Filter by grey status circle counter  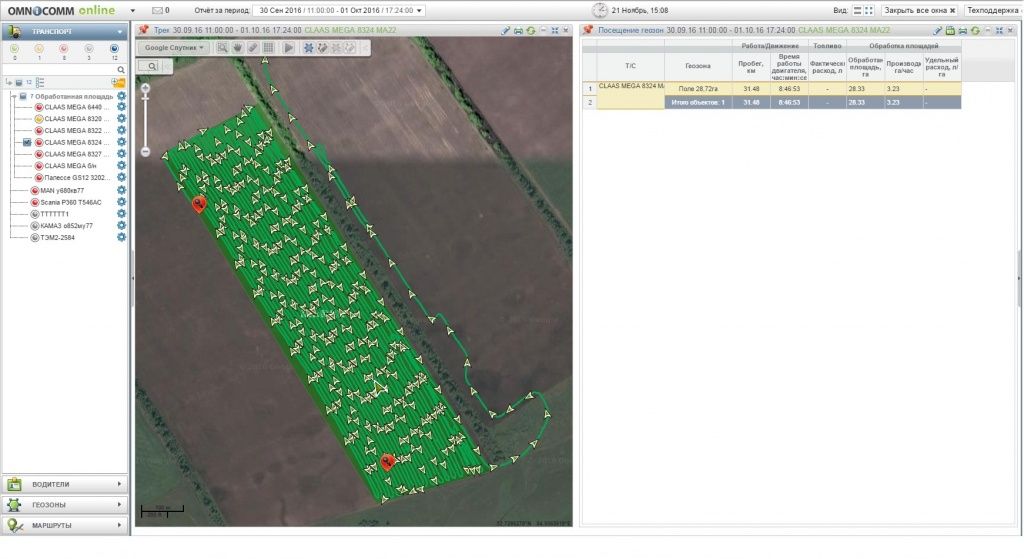[89, 49]
